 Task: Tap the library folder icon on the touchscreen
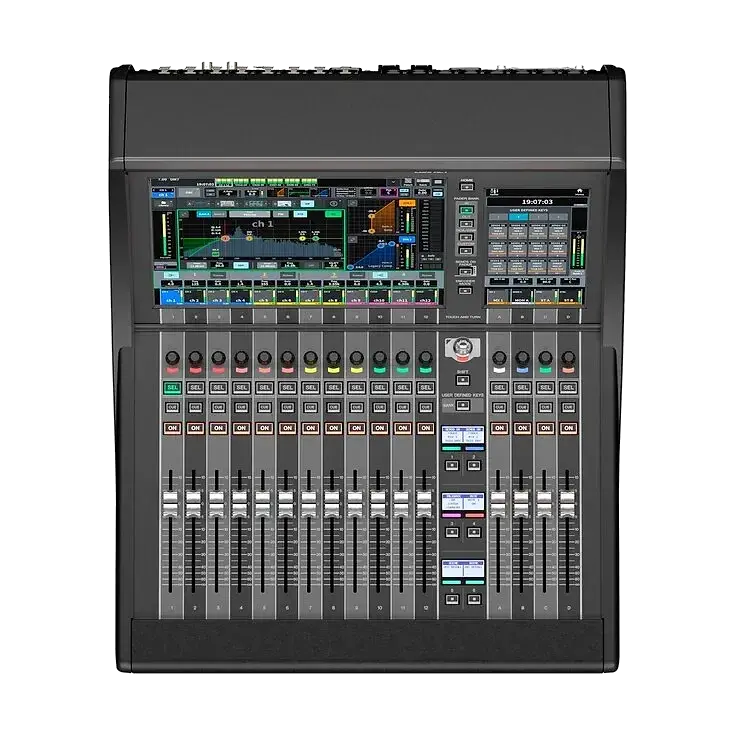(164, 204)
